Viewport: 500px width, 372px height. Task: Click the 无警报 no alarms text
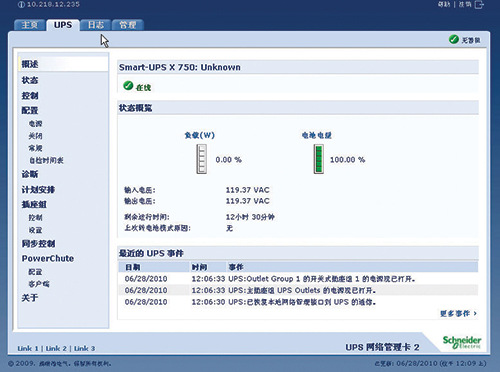(x=471, y=40)
